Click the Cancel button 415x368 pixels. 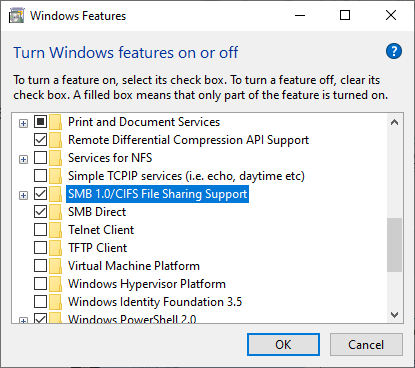tap(366, 345)
